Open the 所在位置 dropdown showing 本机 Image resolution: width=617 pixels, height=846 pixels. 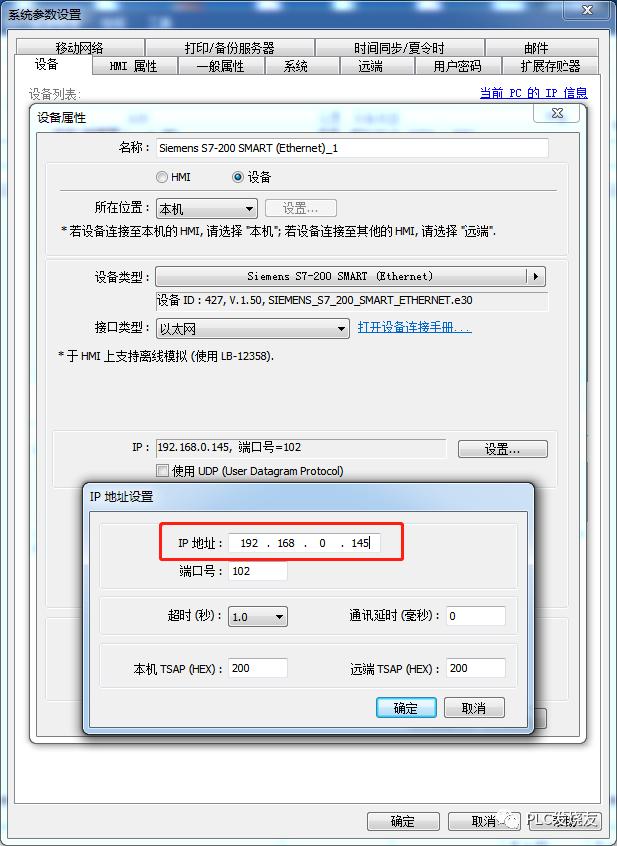(x=207, y=208)
